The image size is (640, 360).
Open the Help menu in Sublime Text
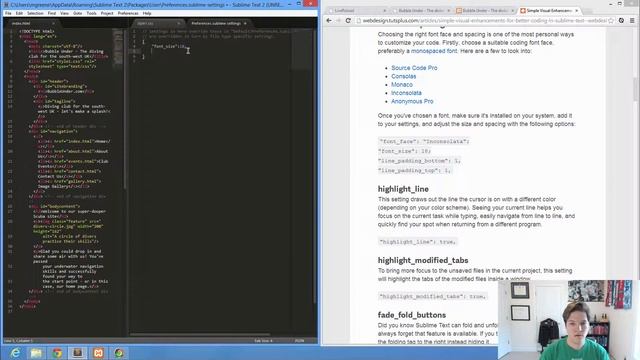[147, 13]
